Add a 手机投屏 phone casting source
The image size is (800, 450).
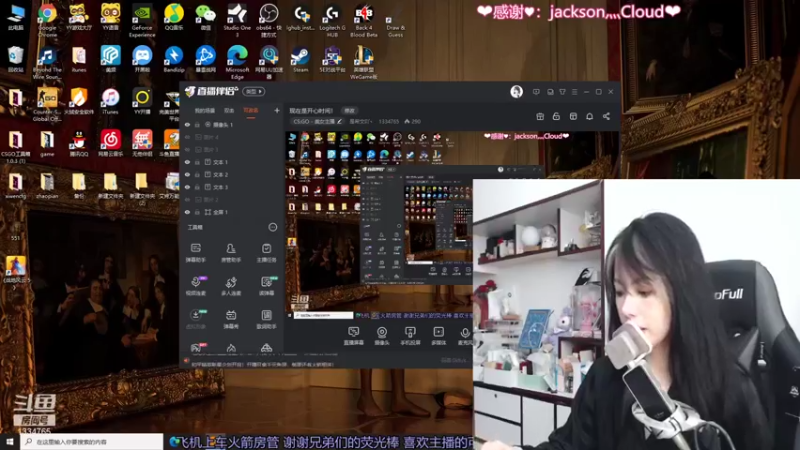click(x=410, y=336)
